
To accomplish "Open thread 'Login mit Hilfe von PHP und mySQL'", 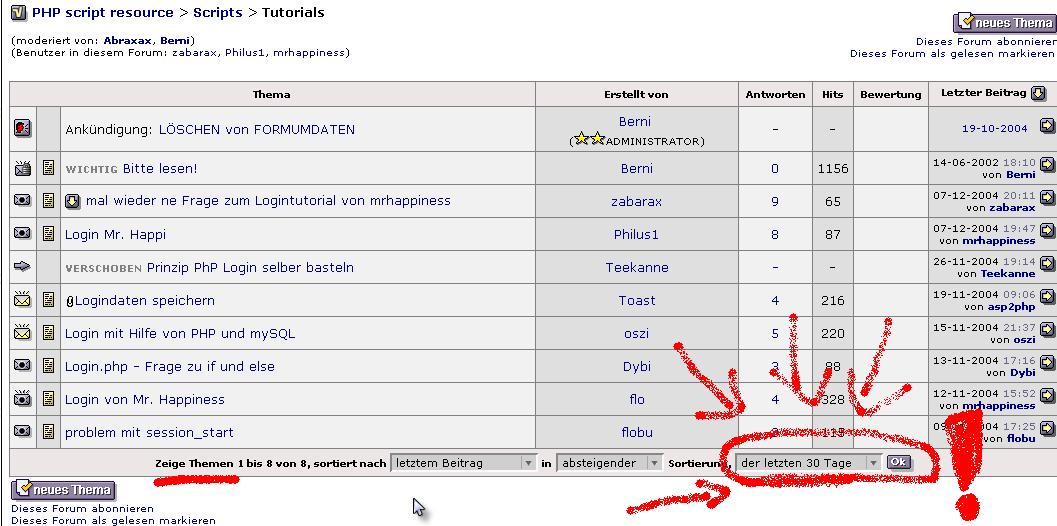I will pos(180,333).
